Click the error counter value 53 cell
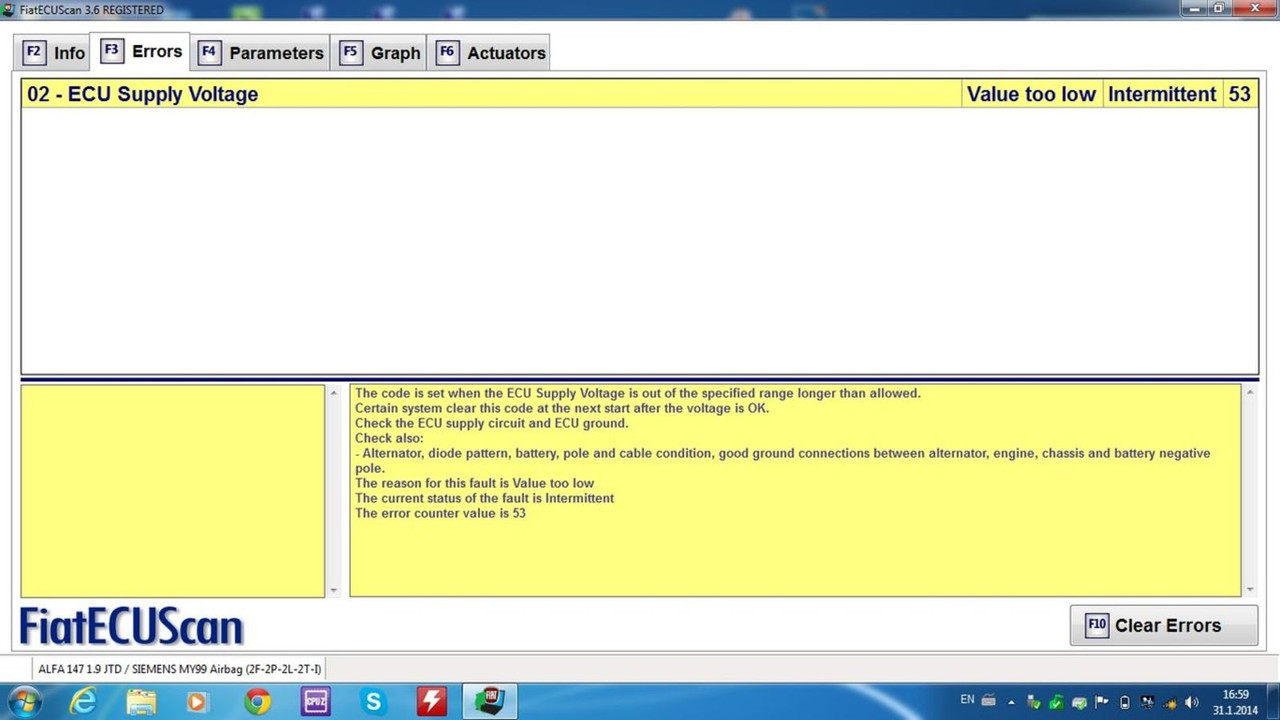 tap(1240, 94)
